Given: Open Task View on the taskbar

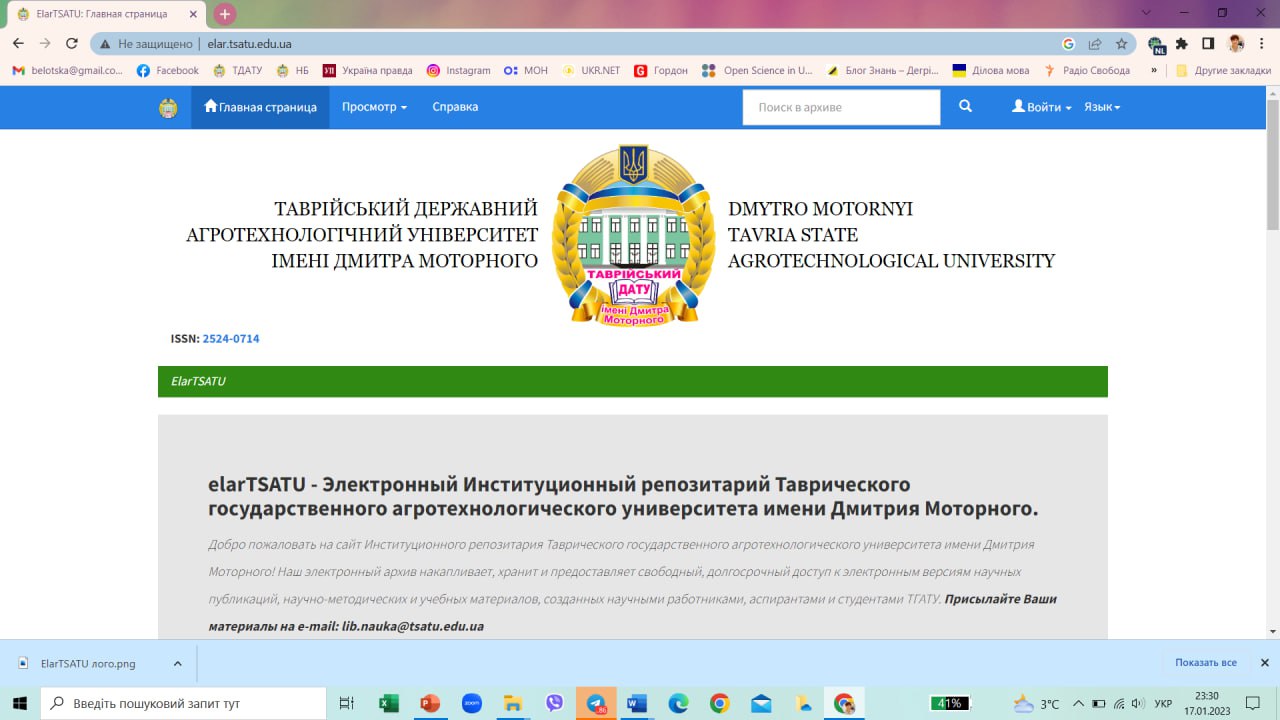Looking at the screenshot, I should point(346,703).
